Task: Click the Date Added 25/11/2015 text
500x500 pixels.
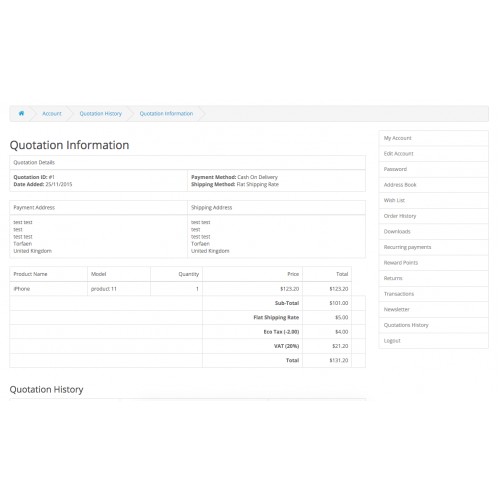Action: click(43, 184)
